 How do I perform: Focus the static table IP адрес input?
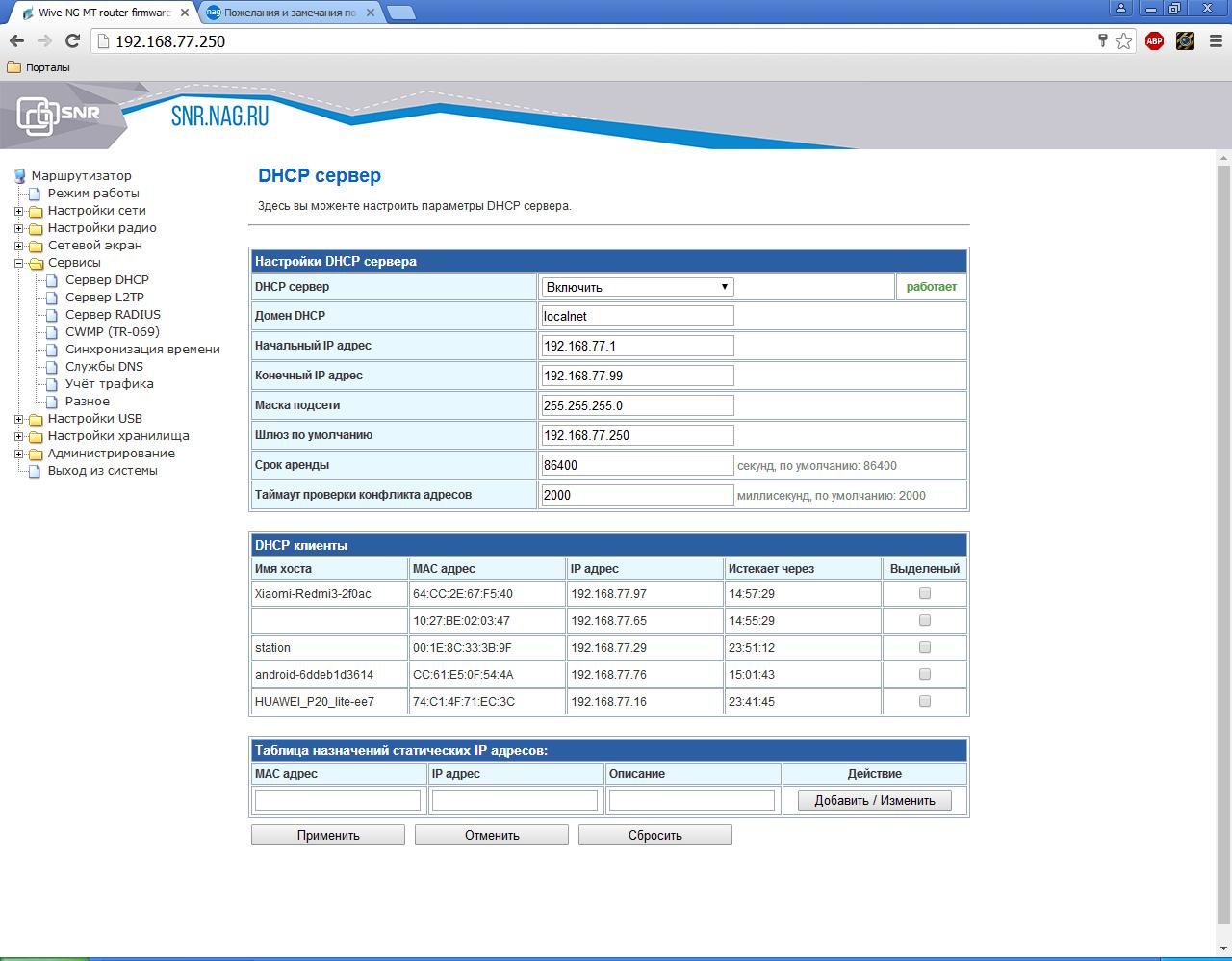(x=515, y=800)
